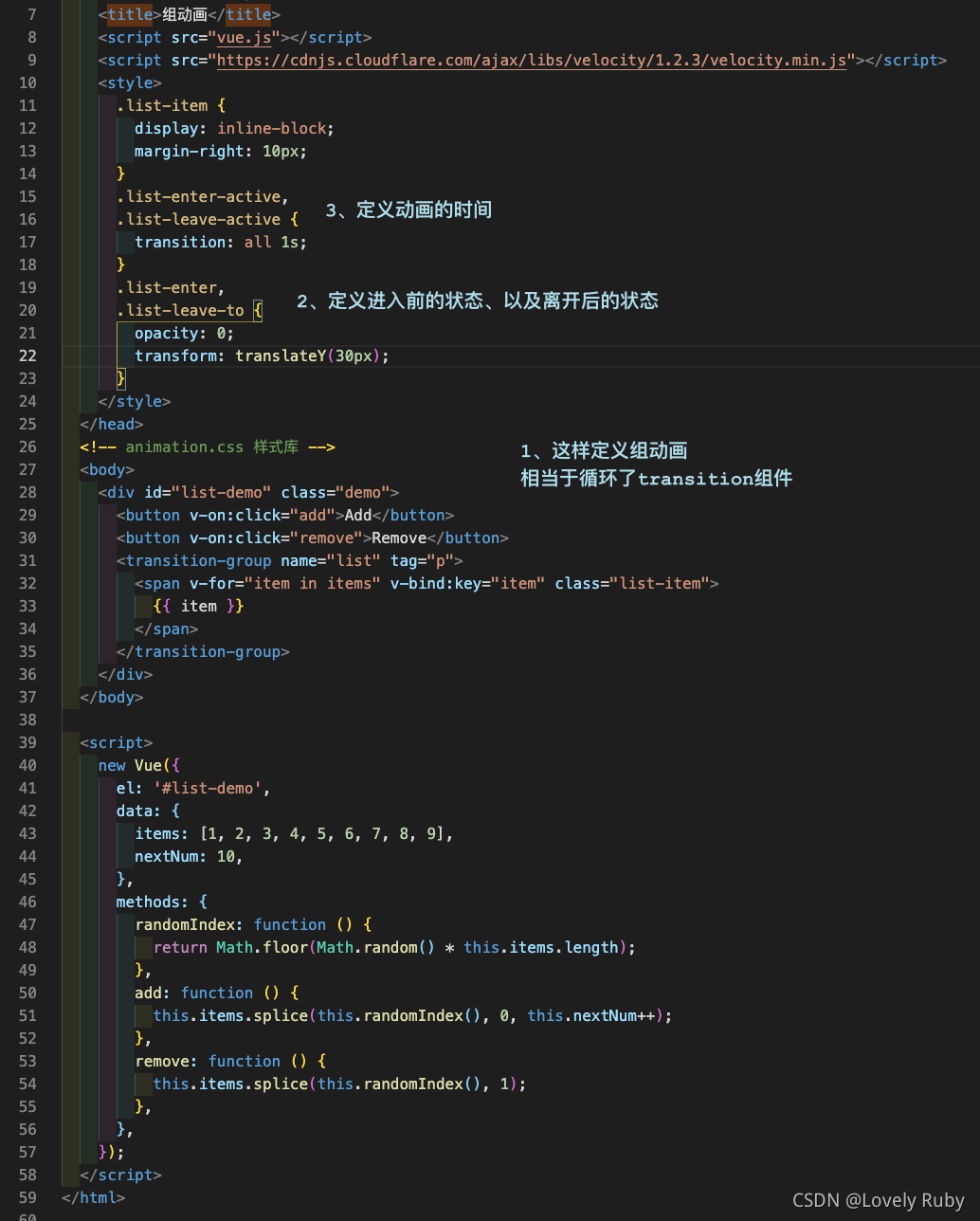980x1221 pixels.
Task: Click the "Add" button label text
Action: click(x=359, y=515)
